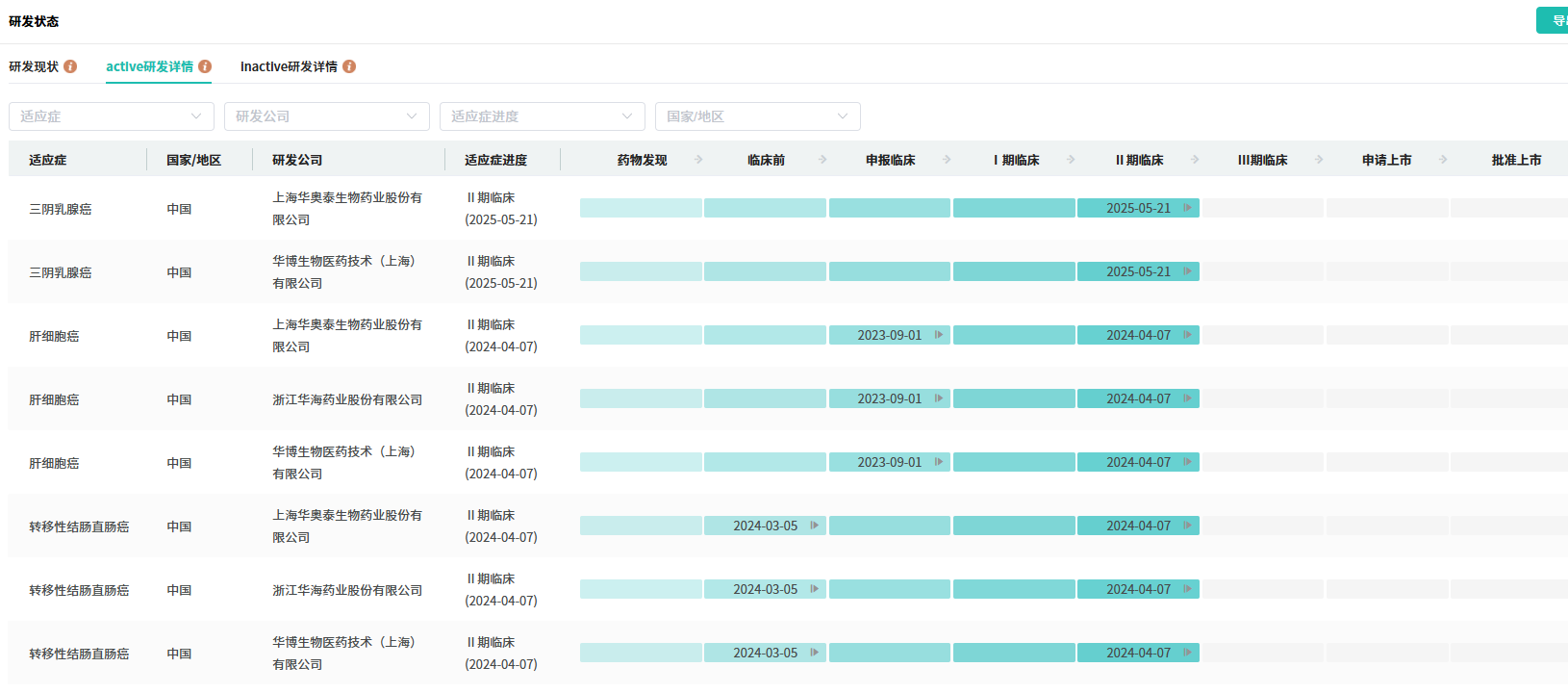Click arrow icon after 申请上市 column header
Screen dimensions: 1568x693
pos(1443,160)
